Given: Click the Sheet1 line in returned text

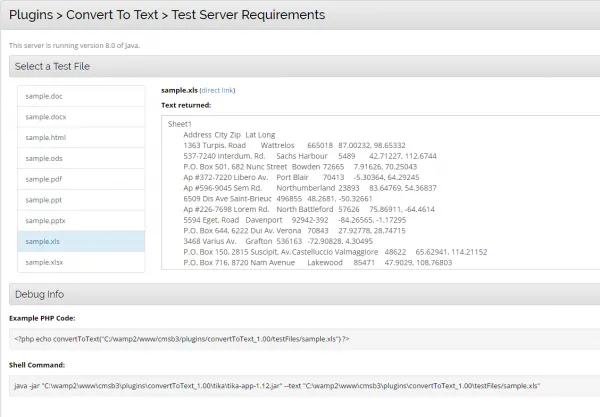Looking at the screenshot, I should (x=181, y=124).
